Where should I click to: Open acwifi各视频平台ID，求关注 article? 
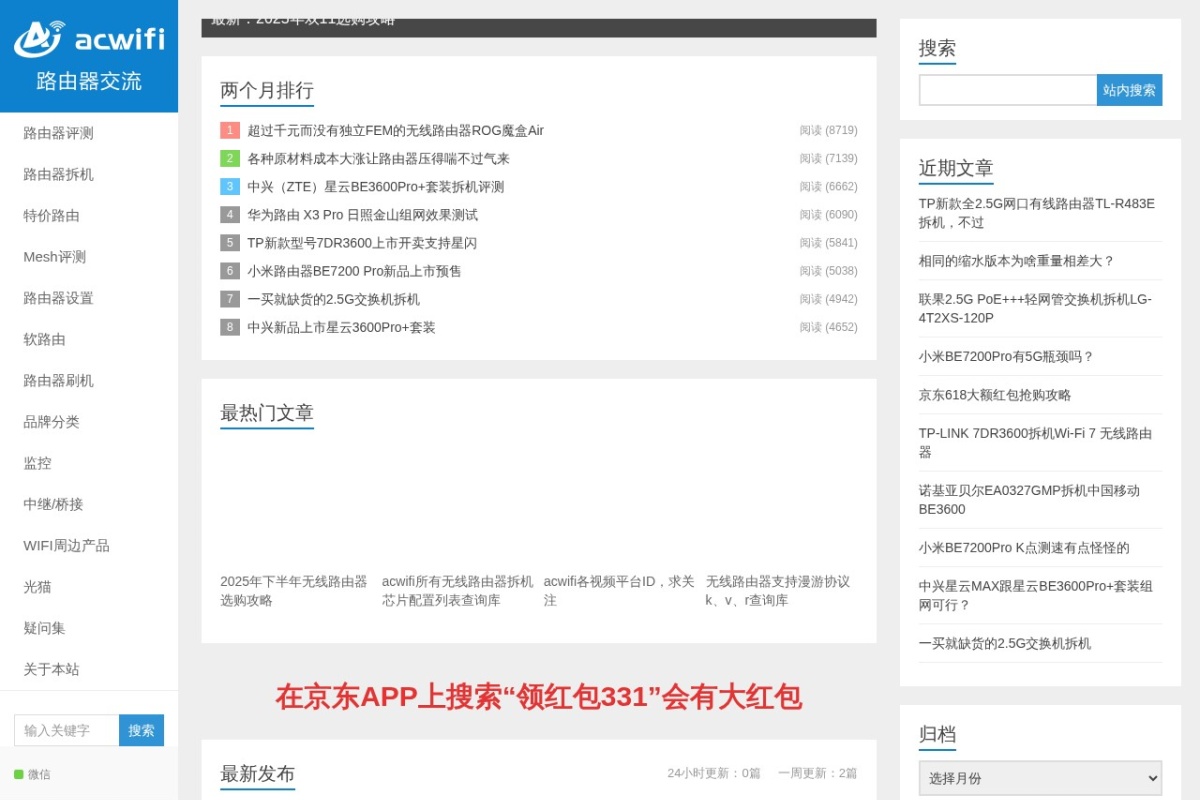(619, 590)
